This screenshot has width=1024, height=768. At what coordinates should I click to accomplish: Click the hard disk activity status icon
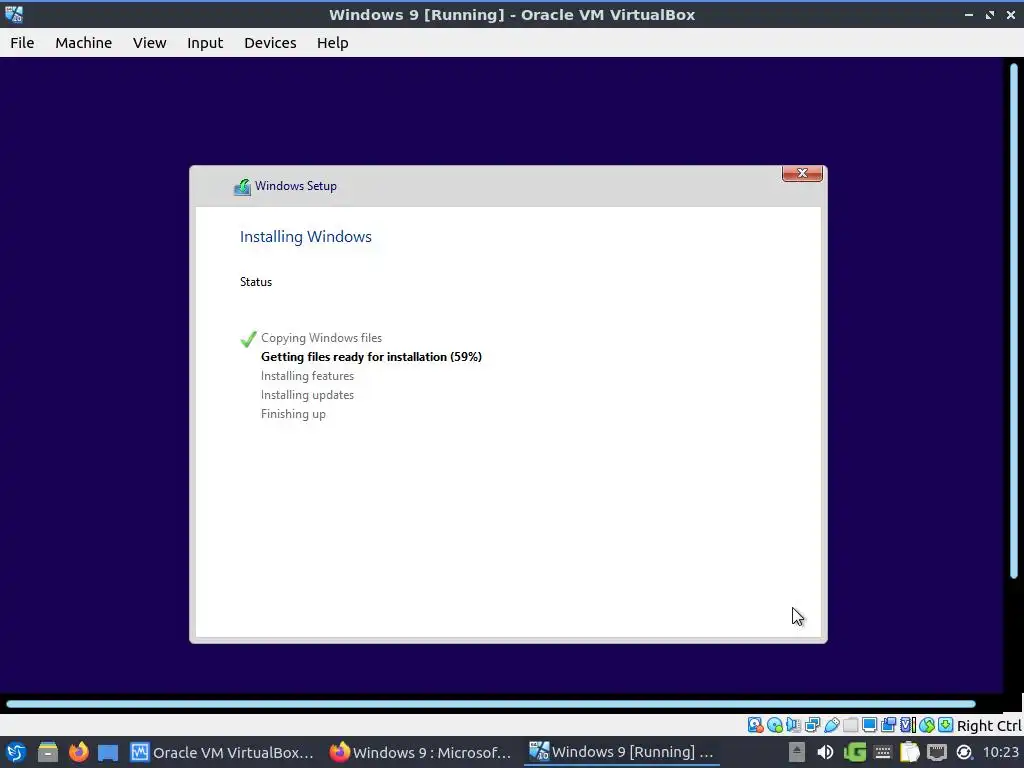pos(756,725)
